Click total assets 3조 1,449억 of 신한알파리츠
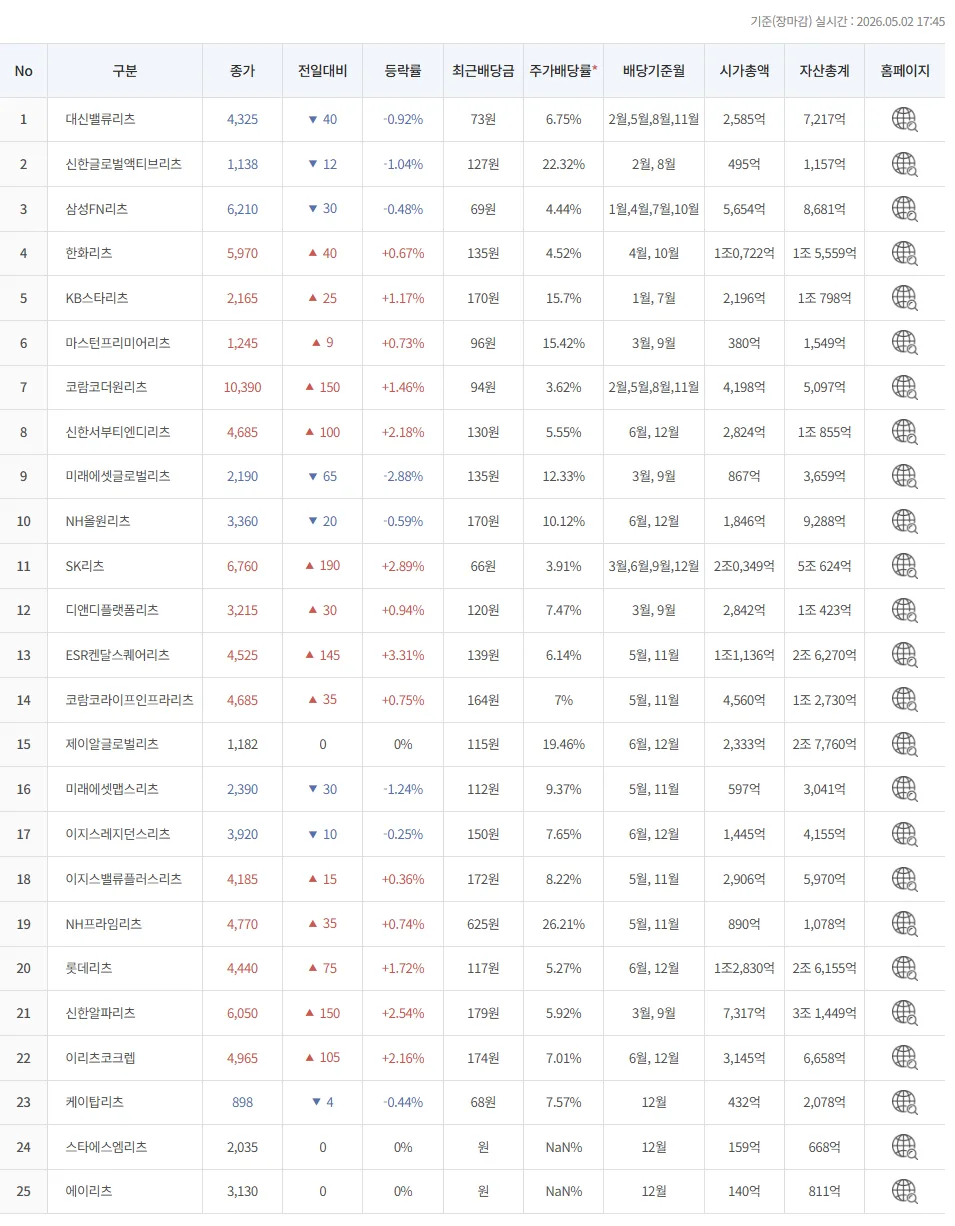This screenshot has height=1226, width=955. coord(824,1013)
